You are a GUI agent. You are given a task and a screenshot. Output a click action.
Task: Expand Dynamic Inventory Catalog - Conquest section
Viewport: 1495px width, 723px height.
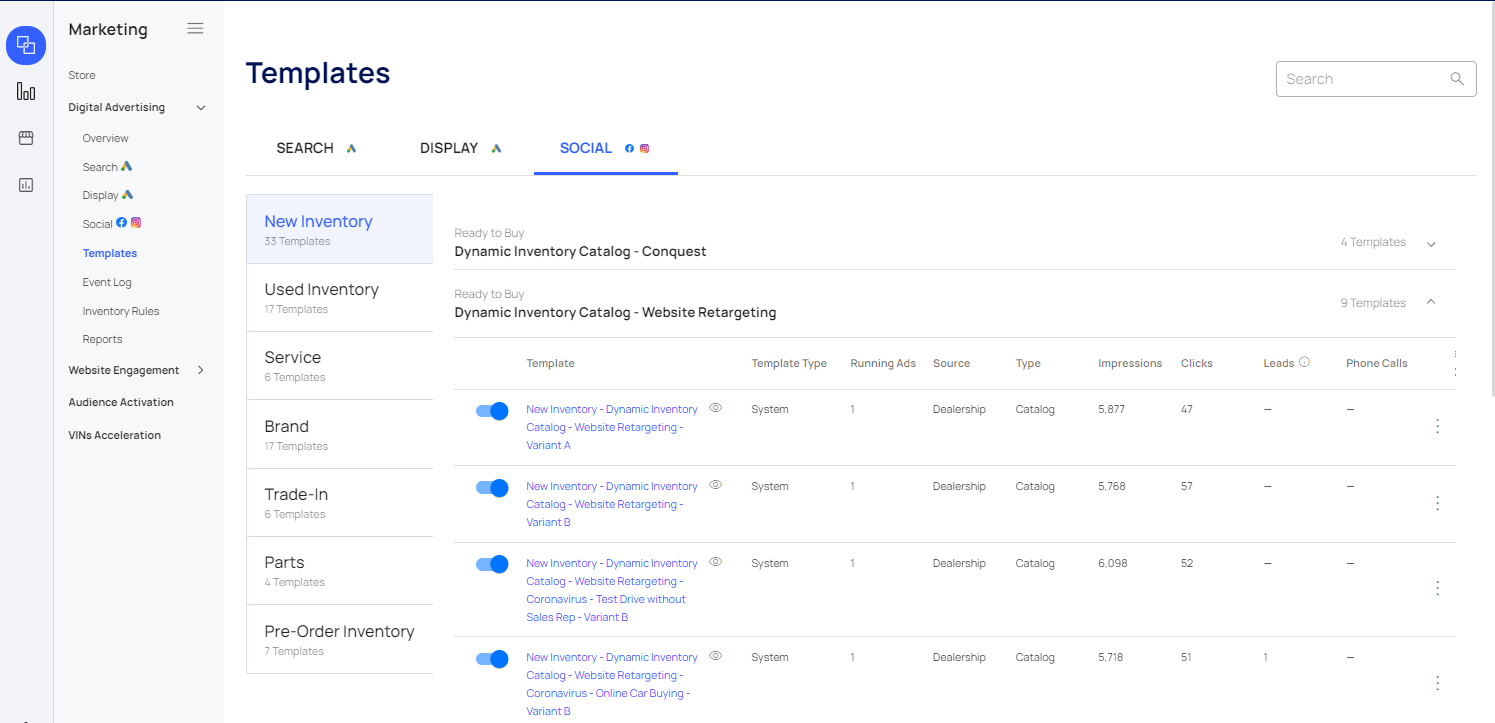coord(1431,242)
